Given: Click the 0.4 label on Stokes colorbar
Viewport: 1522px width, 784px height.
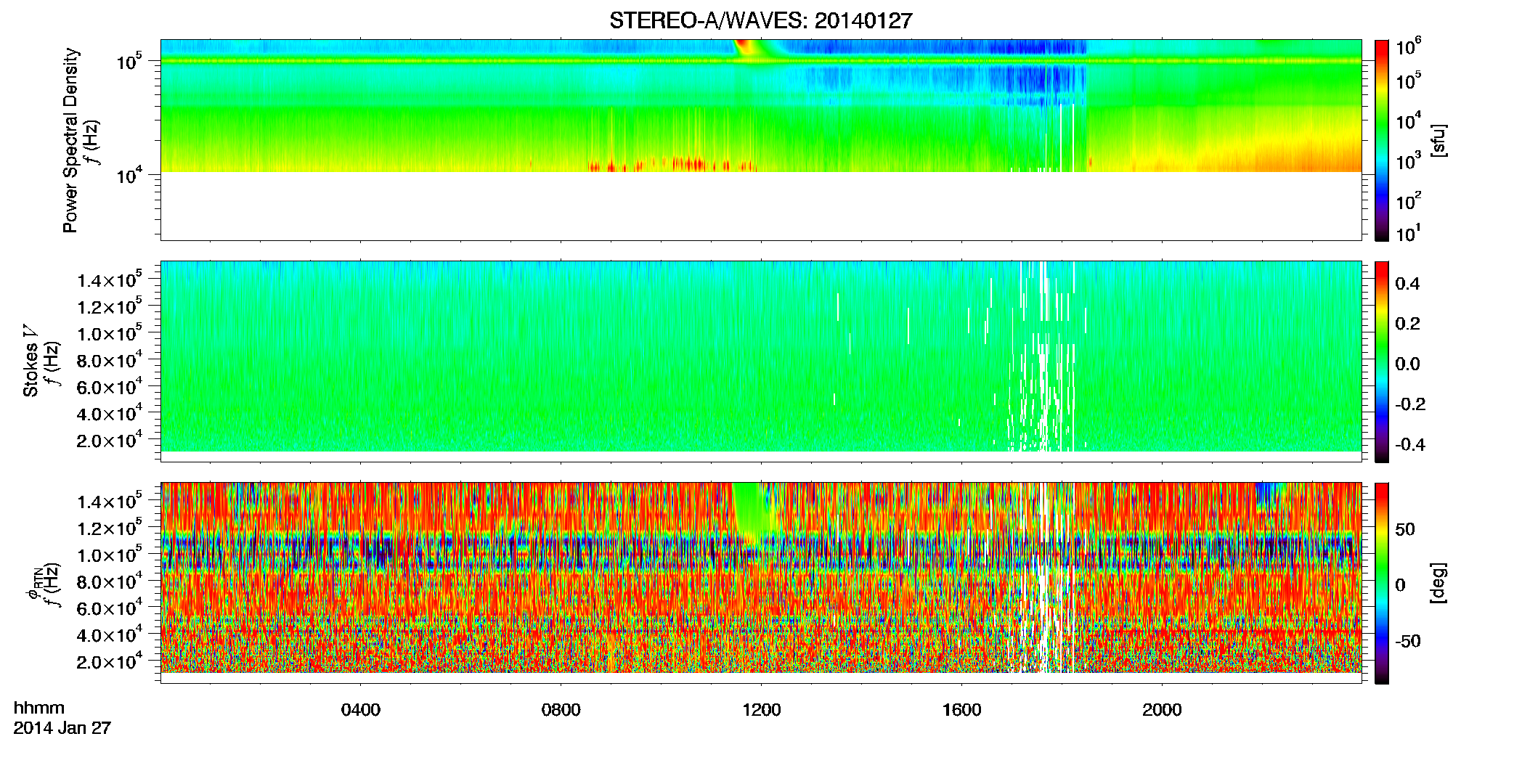Looking at the screenshot, I should pyautogui.click(x=1407, y=284).
